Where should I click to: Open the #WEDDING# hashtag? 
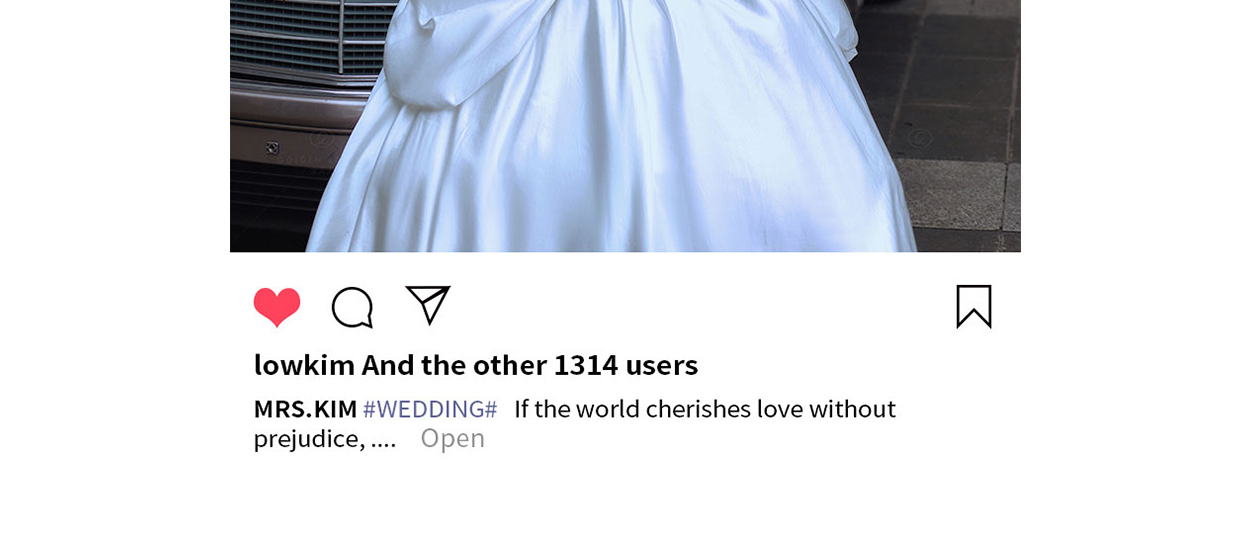430,409
